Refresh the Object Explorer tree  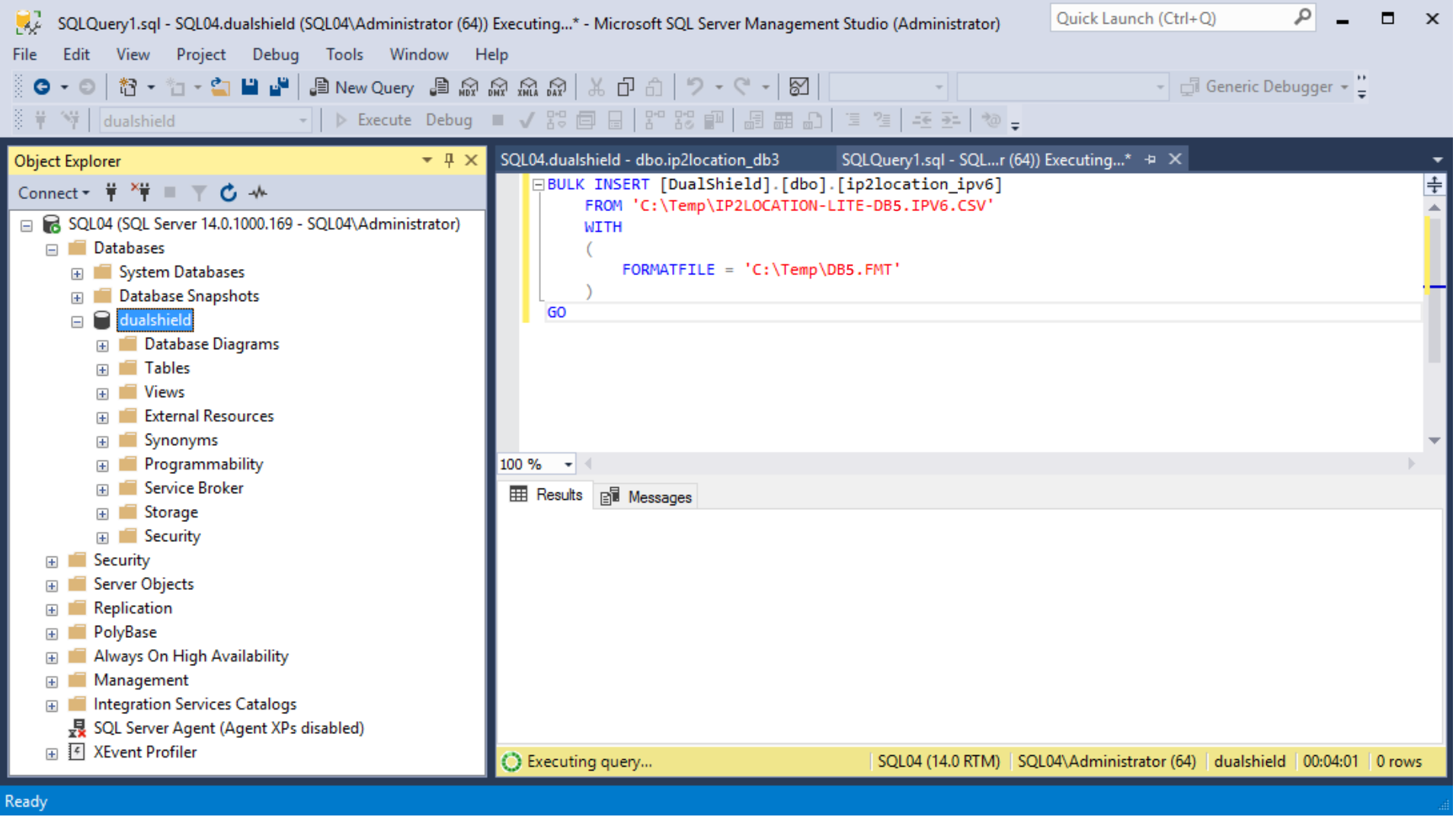[228, 194]
